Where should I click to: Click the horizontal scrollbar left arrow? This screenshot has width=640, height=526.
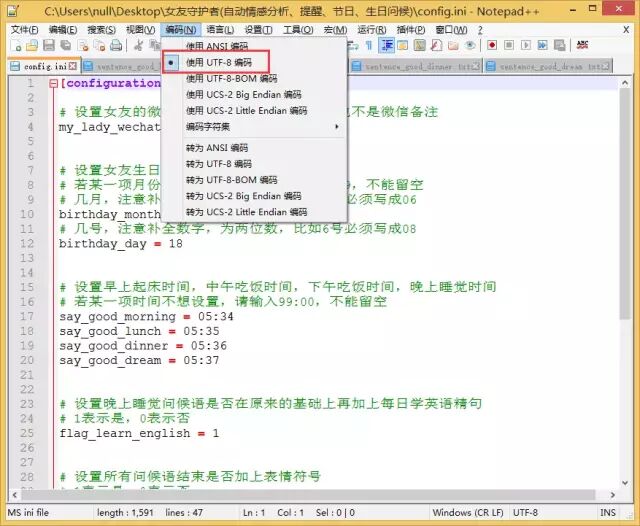[x=15, y=495]
